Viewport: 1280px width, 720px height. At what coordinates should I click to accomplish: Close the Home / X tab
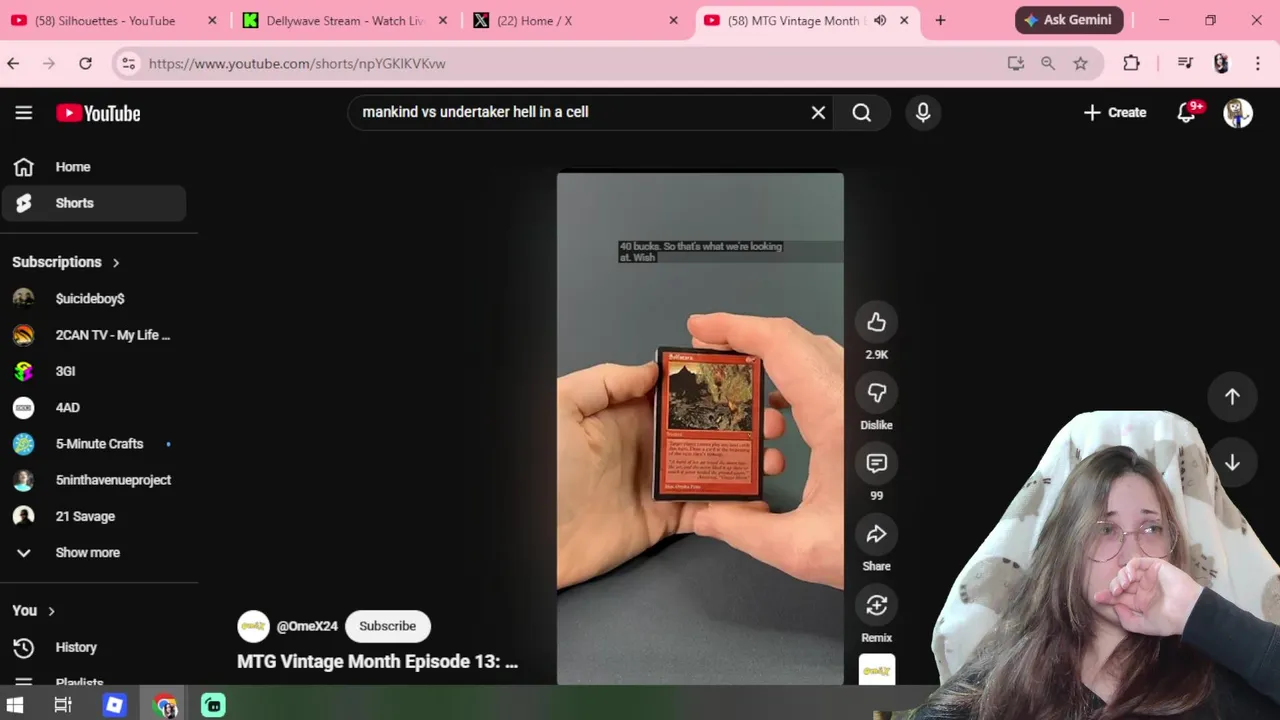point(673,20)
